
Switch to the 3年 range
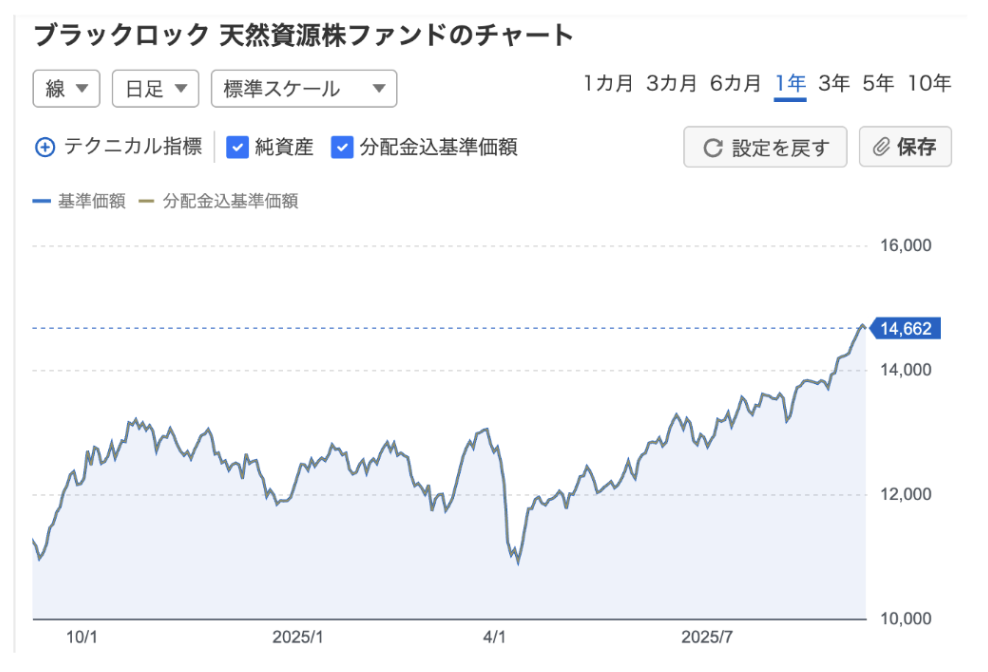(834, 83)
